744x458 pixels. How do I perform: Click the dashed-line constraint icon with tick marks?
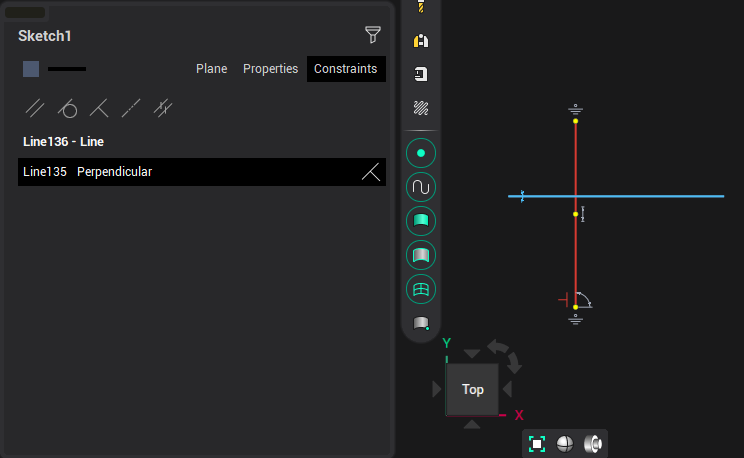pyautogui.click(x=164, y=107)
